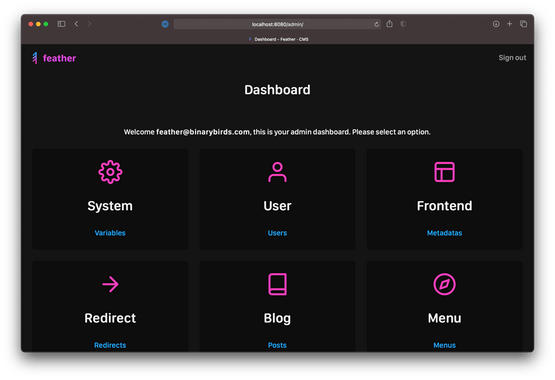Screen dimensions: 555x380
Task: Select the Menu compass icon
Action: point(445,284)
